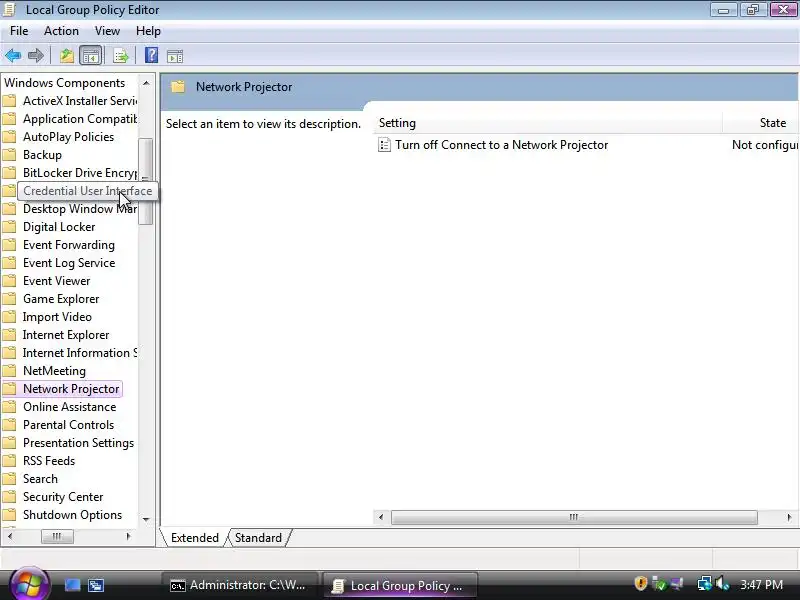Select Import Video folder
The width and height of the screenshot is (800, 600).
click(57, 317)
